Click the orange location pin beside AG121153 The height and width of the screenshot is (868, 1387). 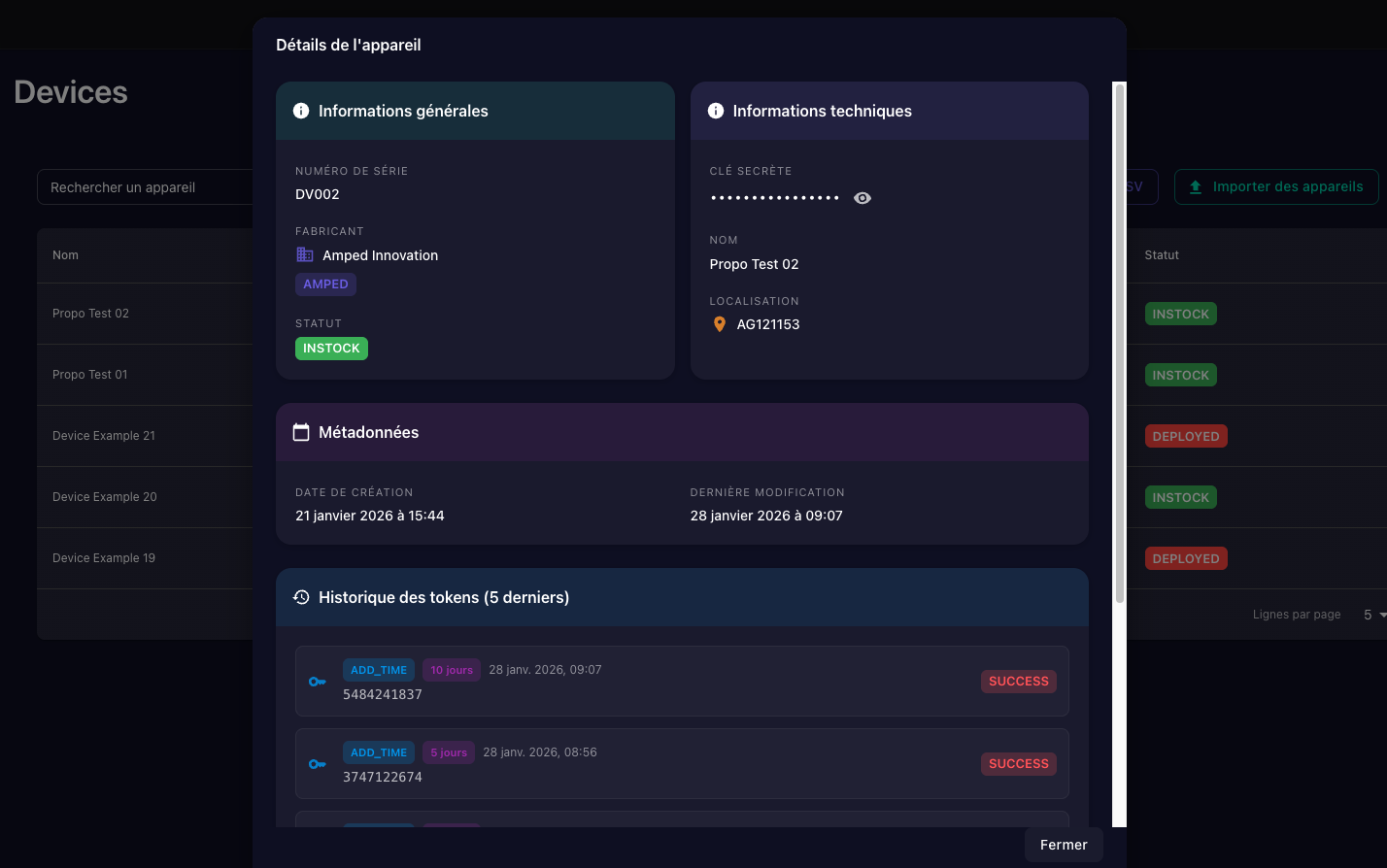coord(720,324)
